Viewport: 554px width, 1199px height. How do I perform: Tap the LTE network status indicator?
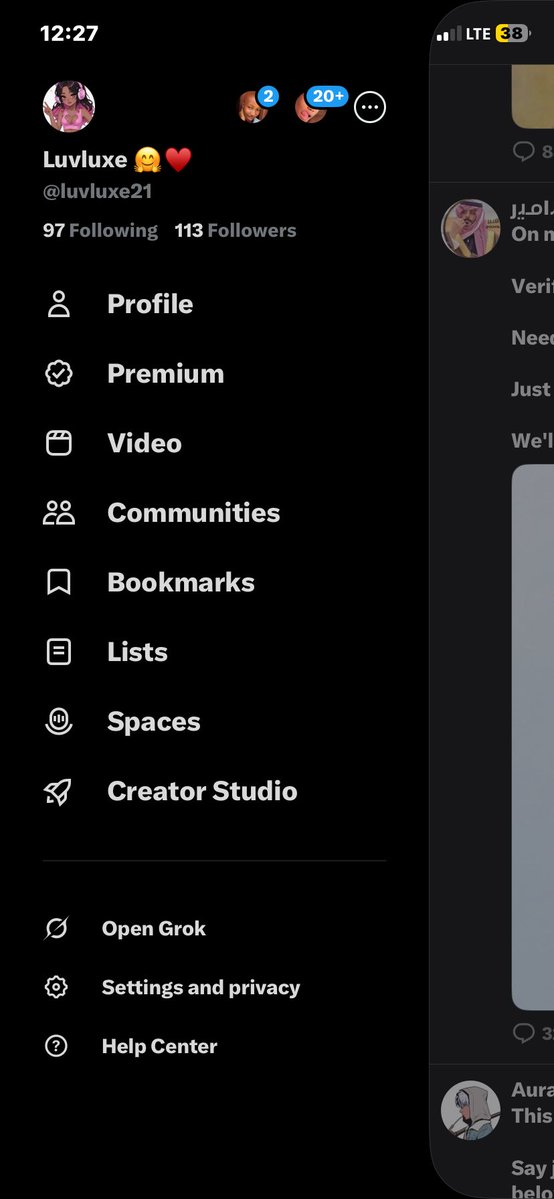pyautogui.click(x=478, y=34)
